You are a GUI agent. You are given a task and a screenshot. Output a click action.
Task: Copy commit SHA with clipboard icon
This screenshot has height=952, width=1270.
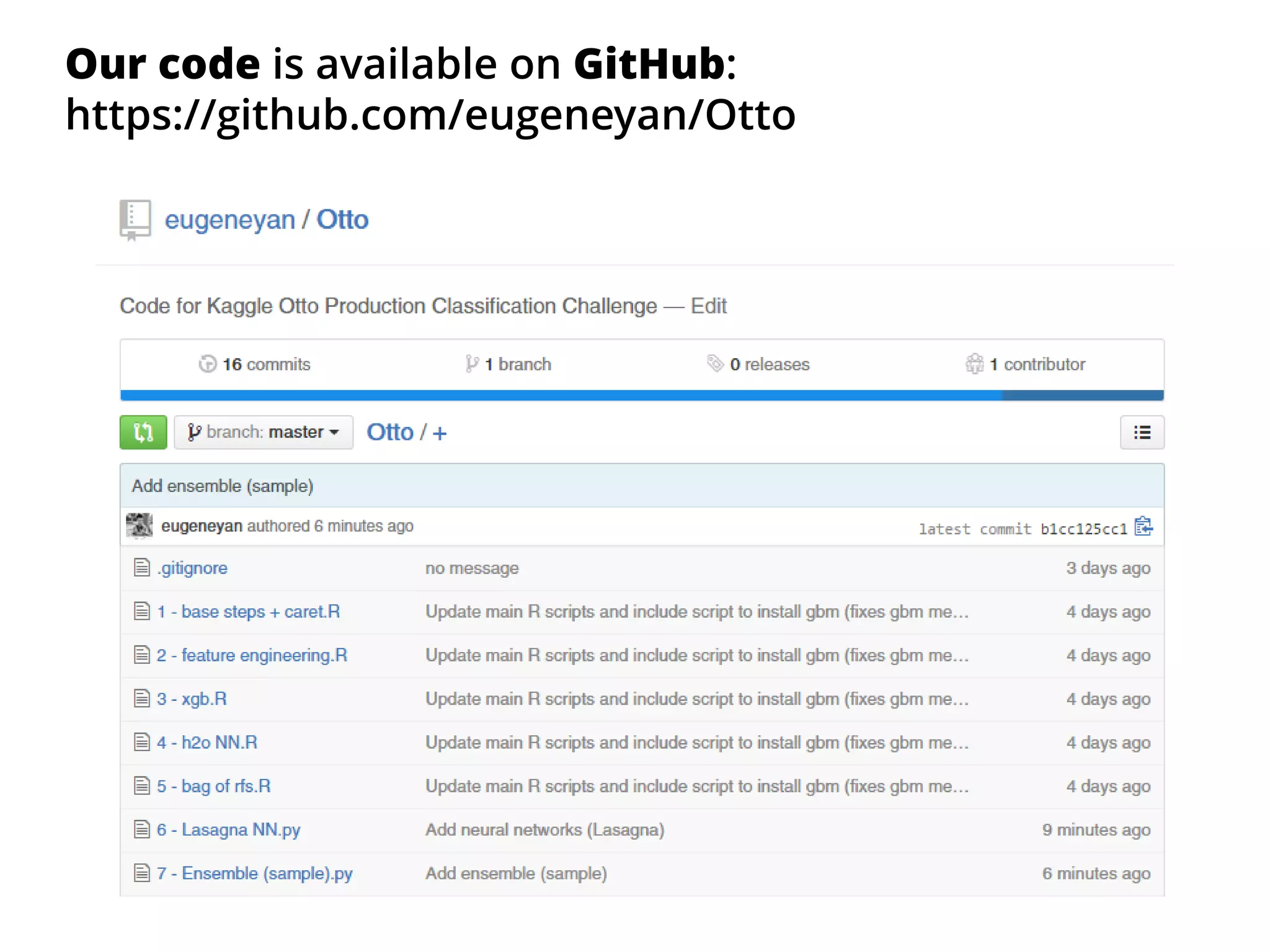1143,527
